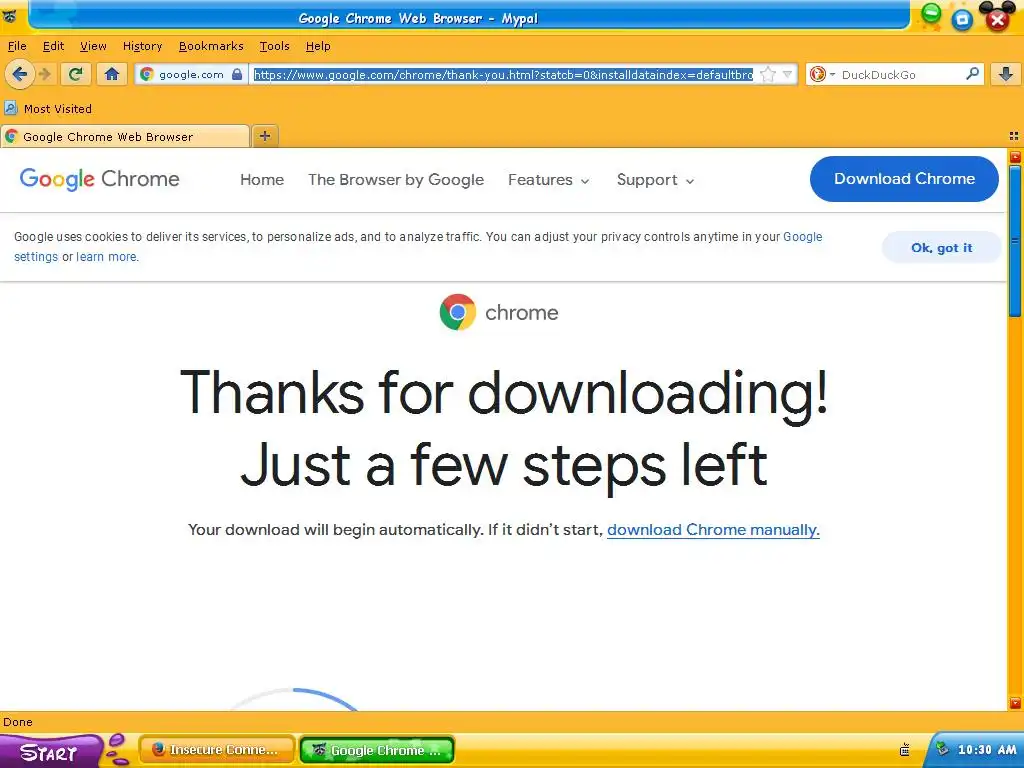Click the Google Chrome logo in page header
The width and height of the screenshot is (1024, 768).
pos(99,179)
